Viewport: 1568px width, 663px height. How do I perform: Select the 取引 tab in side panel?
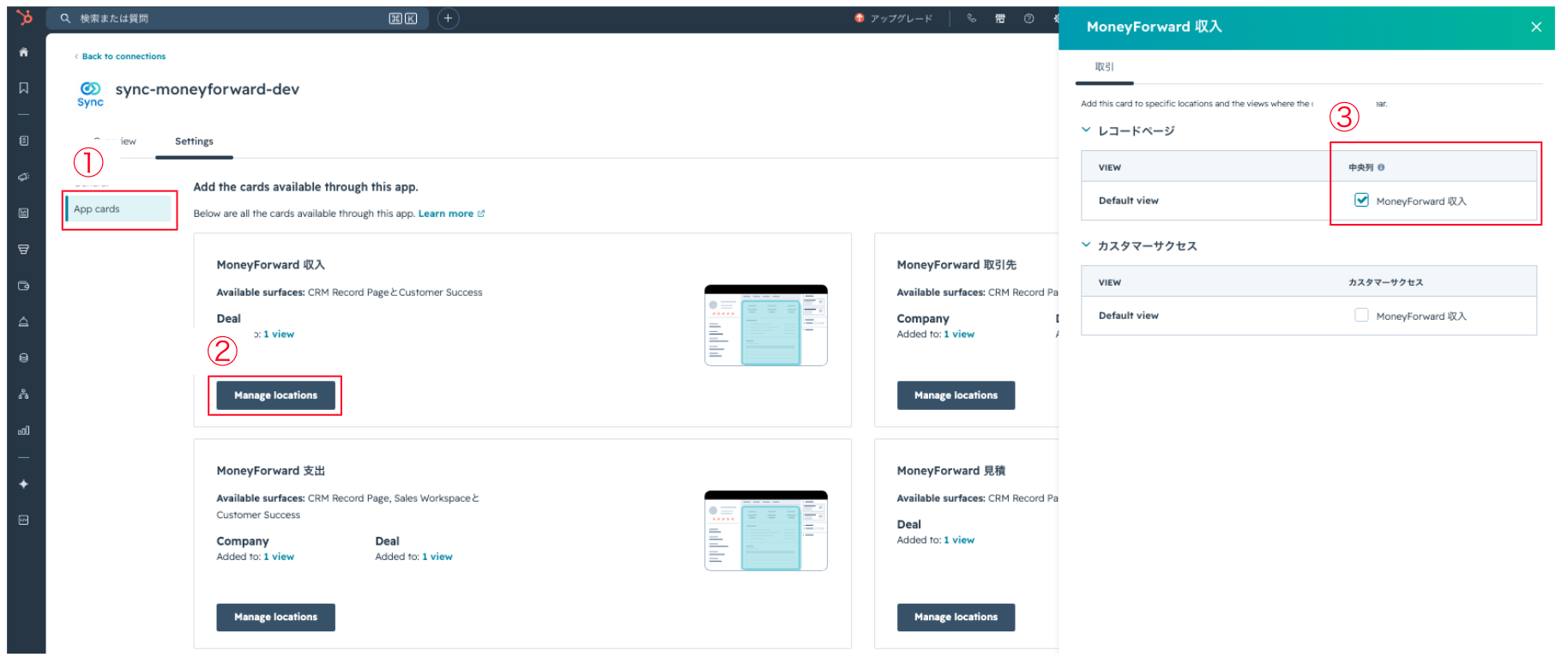click(x=1104, y=67)
